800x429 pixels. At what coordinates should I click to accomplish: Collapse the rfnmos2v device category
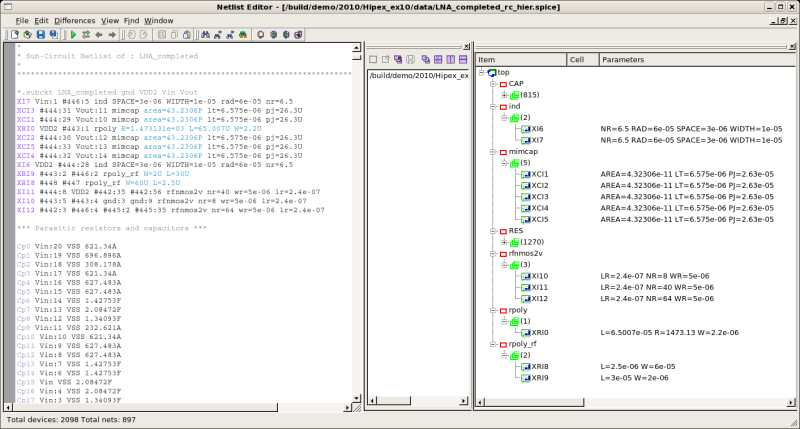tap(494, 254)
